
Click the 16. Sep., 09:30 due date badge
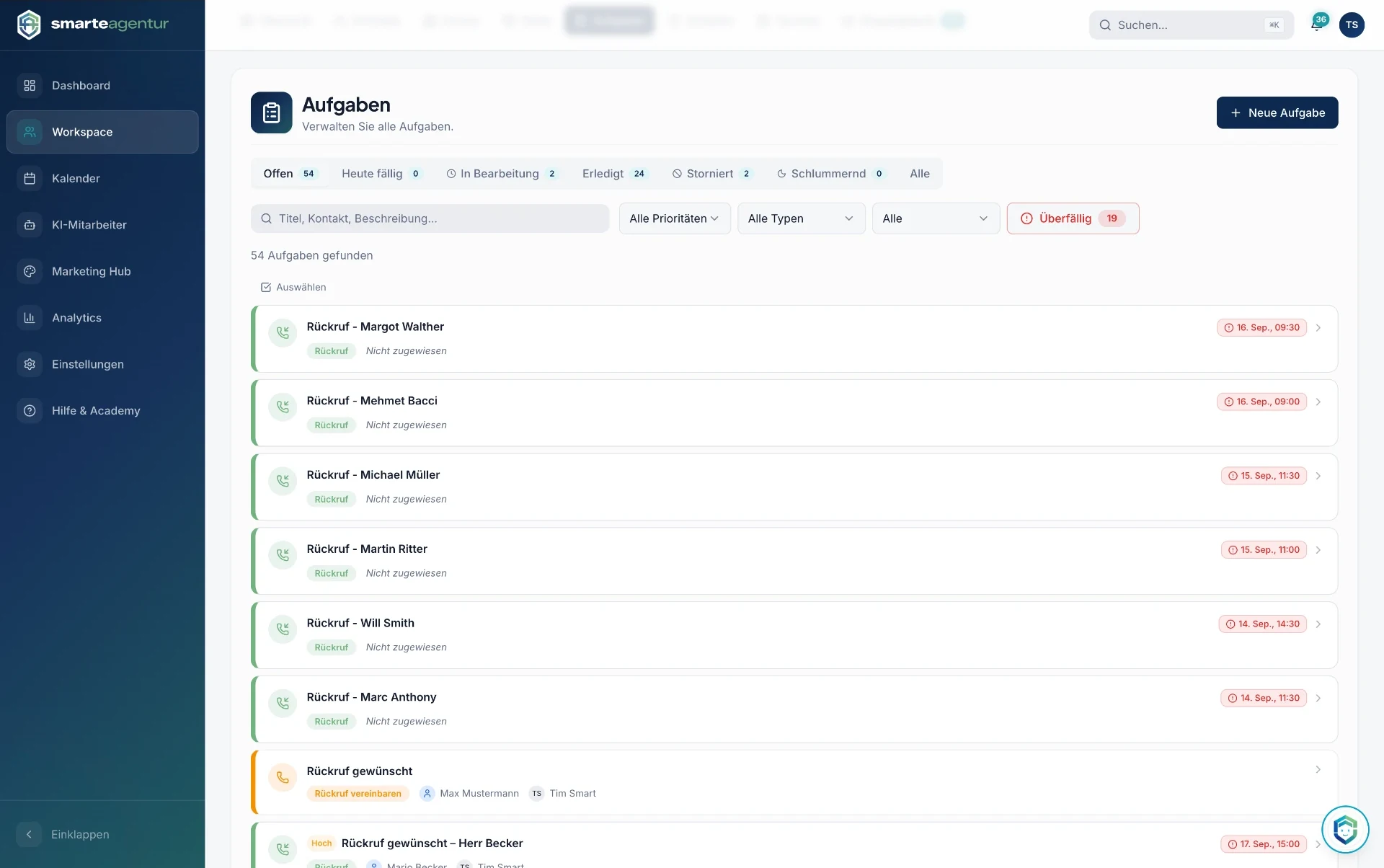click(x=1262, y=328)
